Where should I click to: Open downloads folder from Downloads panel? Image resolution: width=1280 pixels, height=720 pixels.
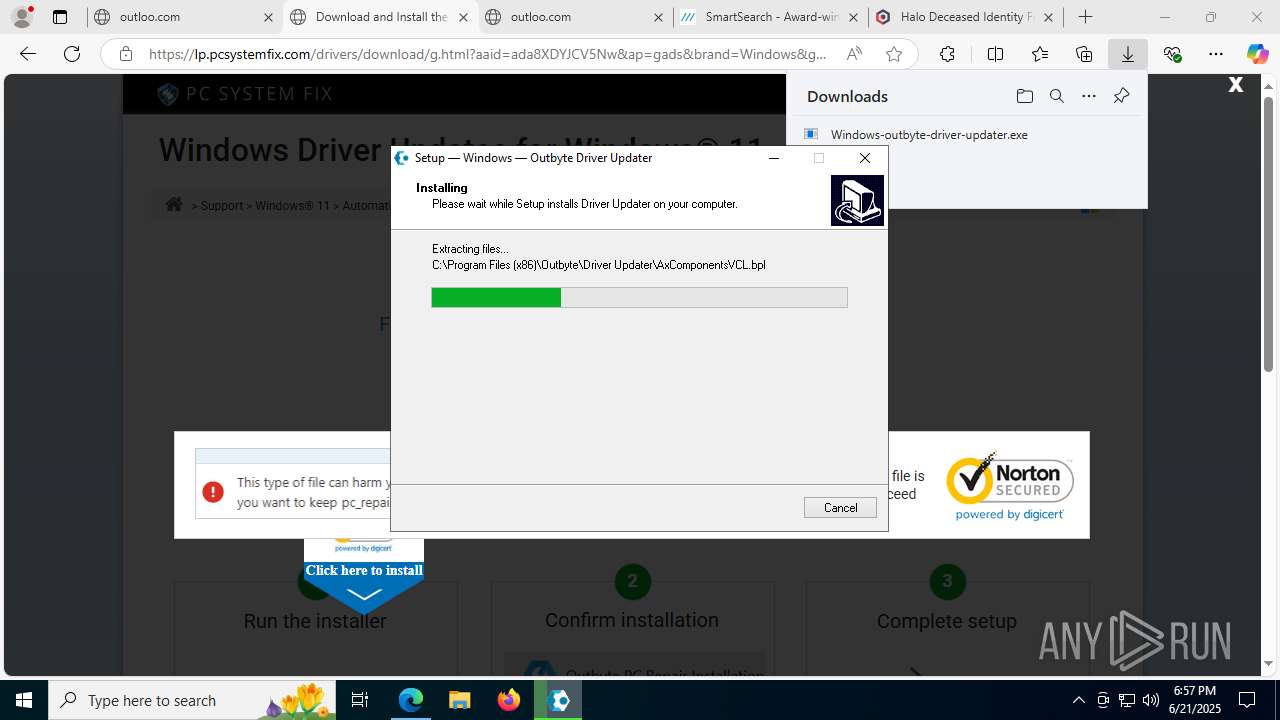pos(1024,96)
